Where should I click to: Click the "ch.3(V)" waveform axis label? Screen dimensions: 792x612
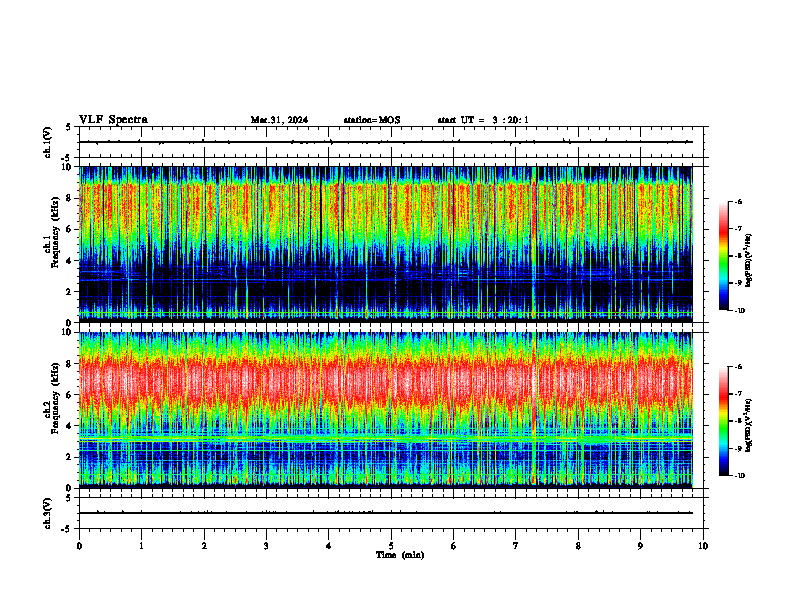[47, 513]
